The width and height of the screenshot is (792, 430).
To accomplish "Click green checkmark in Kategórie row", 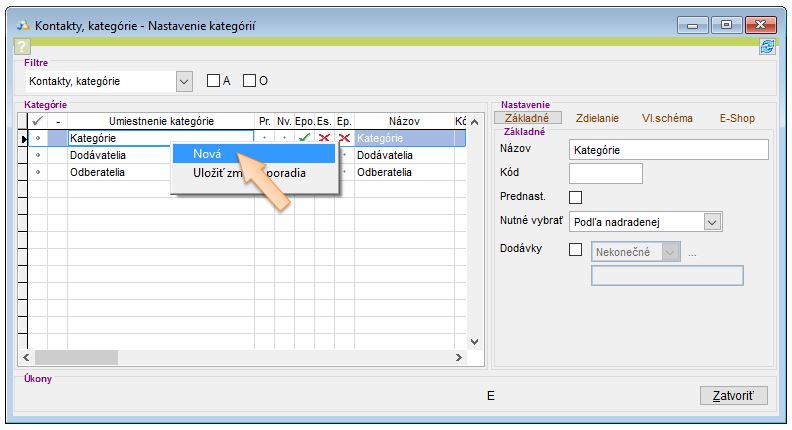I will click(304, 138).
